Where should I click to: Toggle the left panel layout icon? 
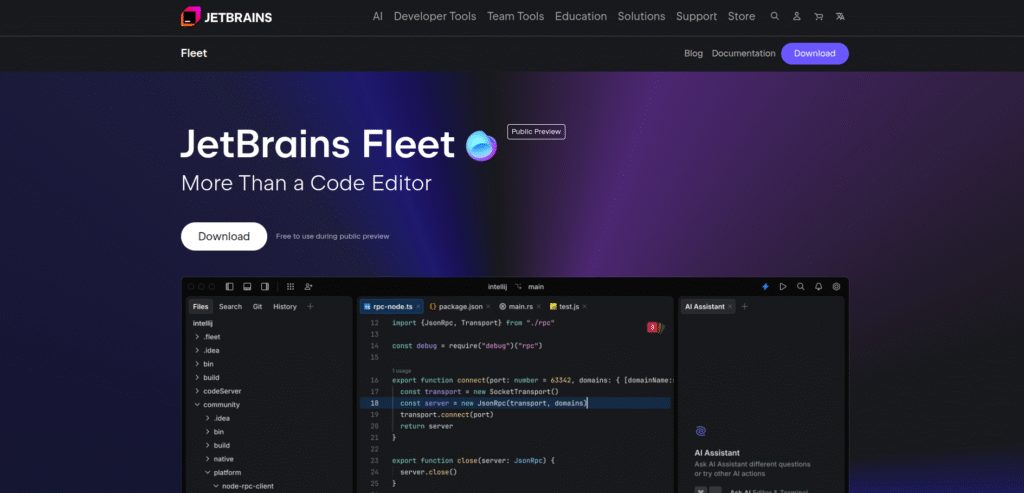tap(229, 287)
